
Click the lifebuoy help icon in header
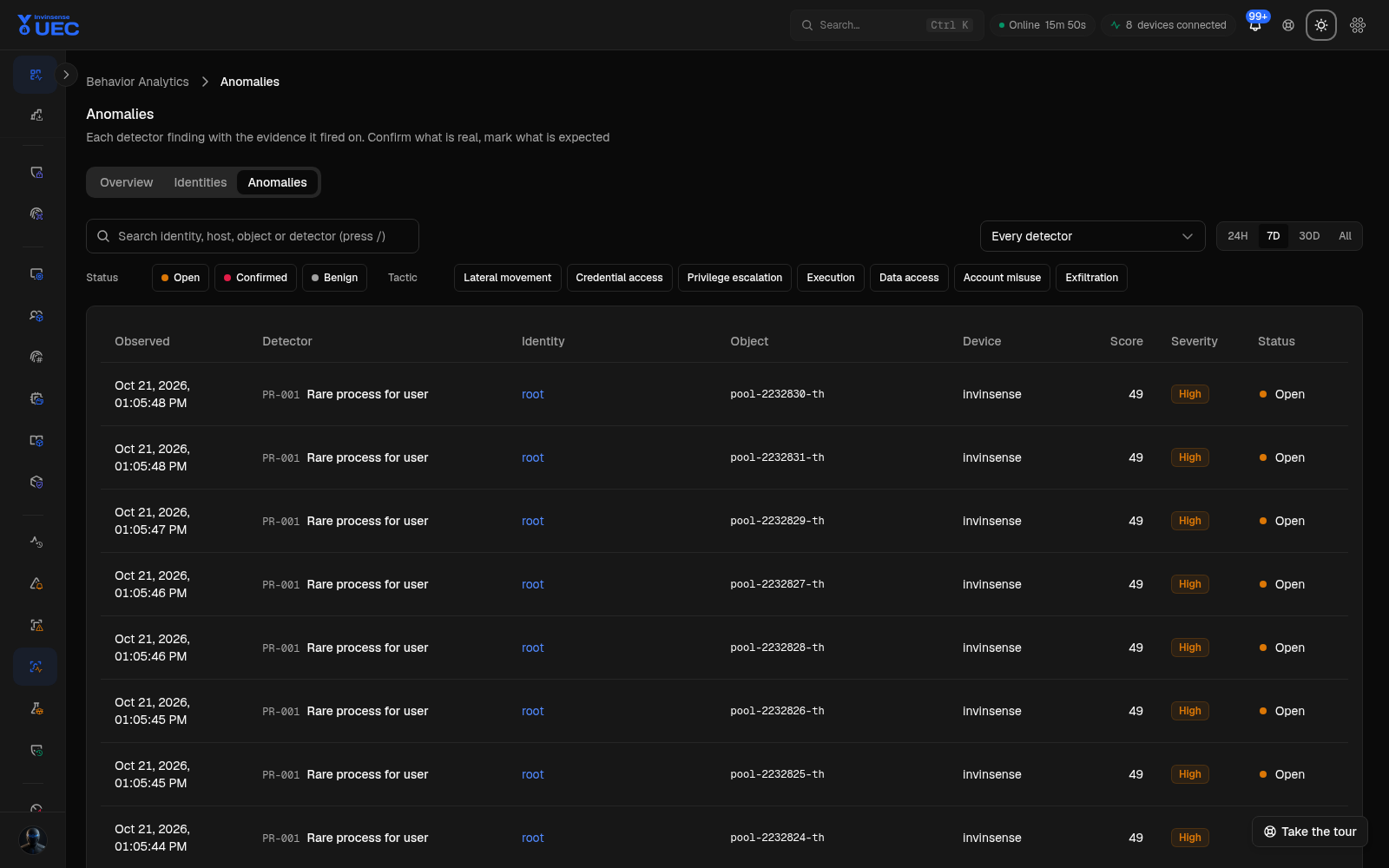tap(1288, 25)
